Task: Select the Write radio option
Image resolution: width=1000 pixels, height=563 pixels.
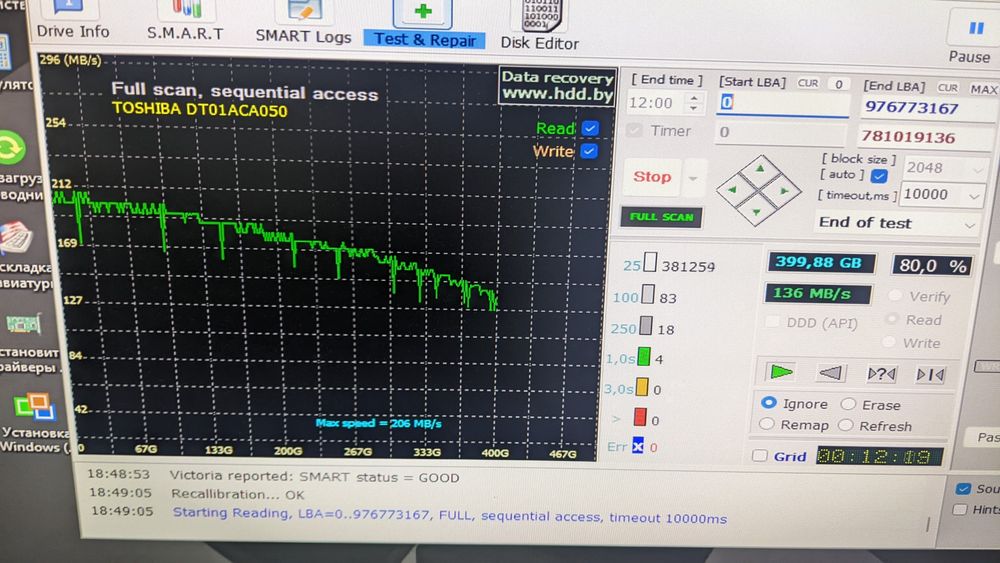Action: 889,342
